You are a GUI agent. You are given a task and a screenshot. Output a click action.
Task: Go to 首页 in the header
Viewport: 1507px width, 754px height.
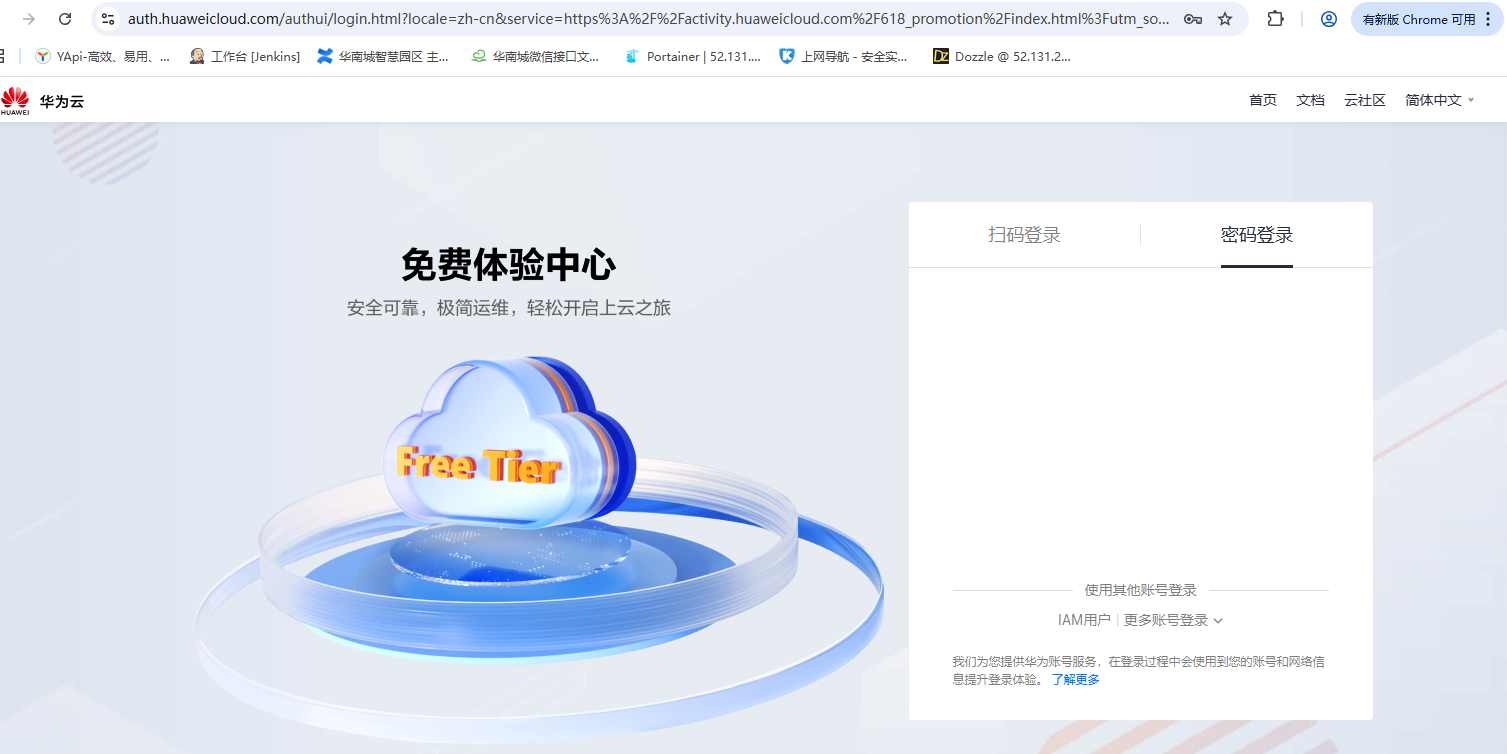click(1263, 100)
